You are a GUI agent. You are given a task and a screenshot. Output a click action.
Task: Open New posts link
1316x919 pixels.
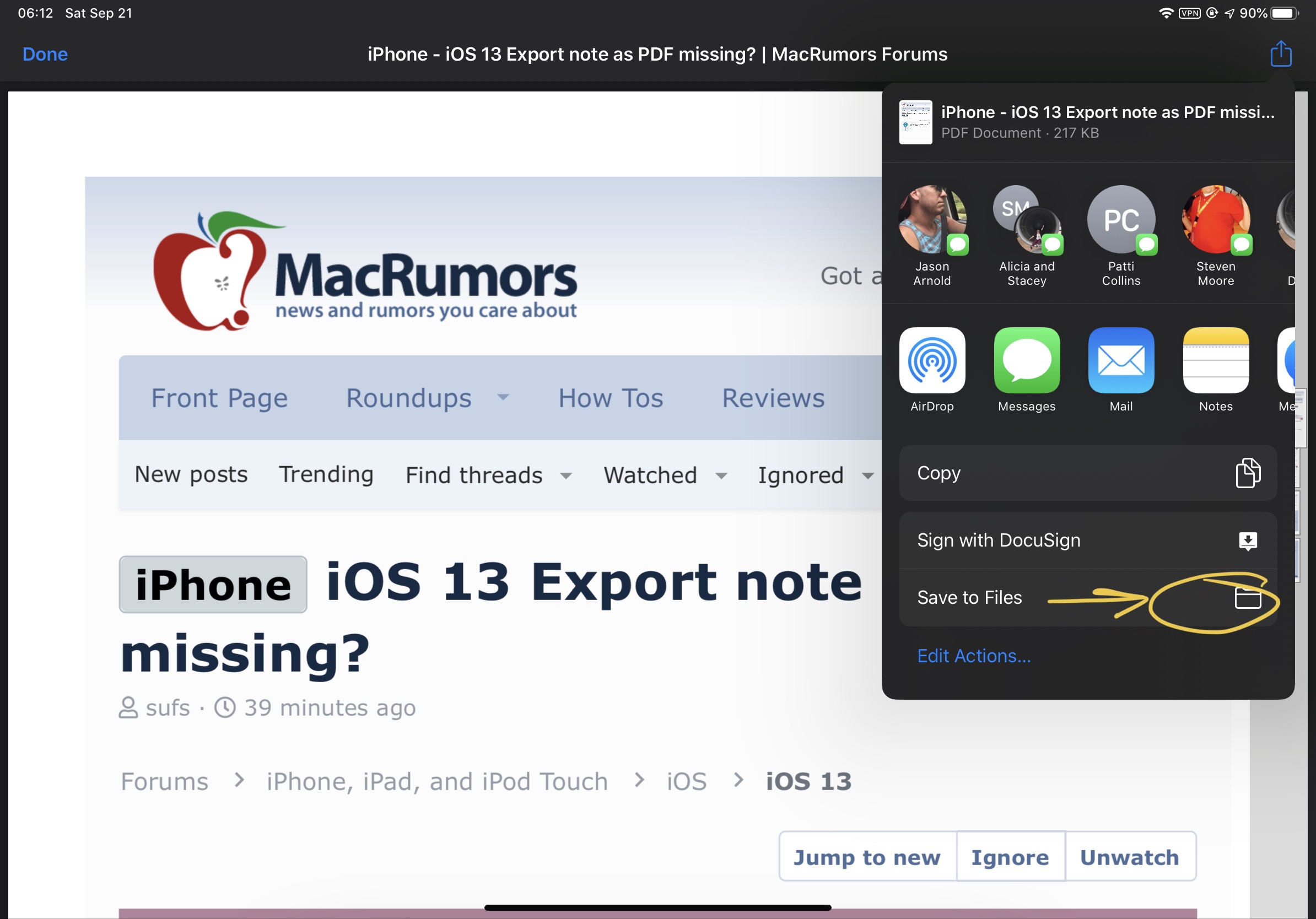[191, 475]
